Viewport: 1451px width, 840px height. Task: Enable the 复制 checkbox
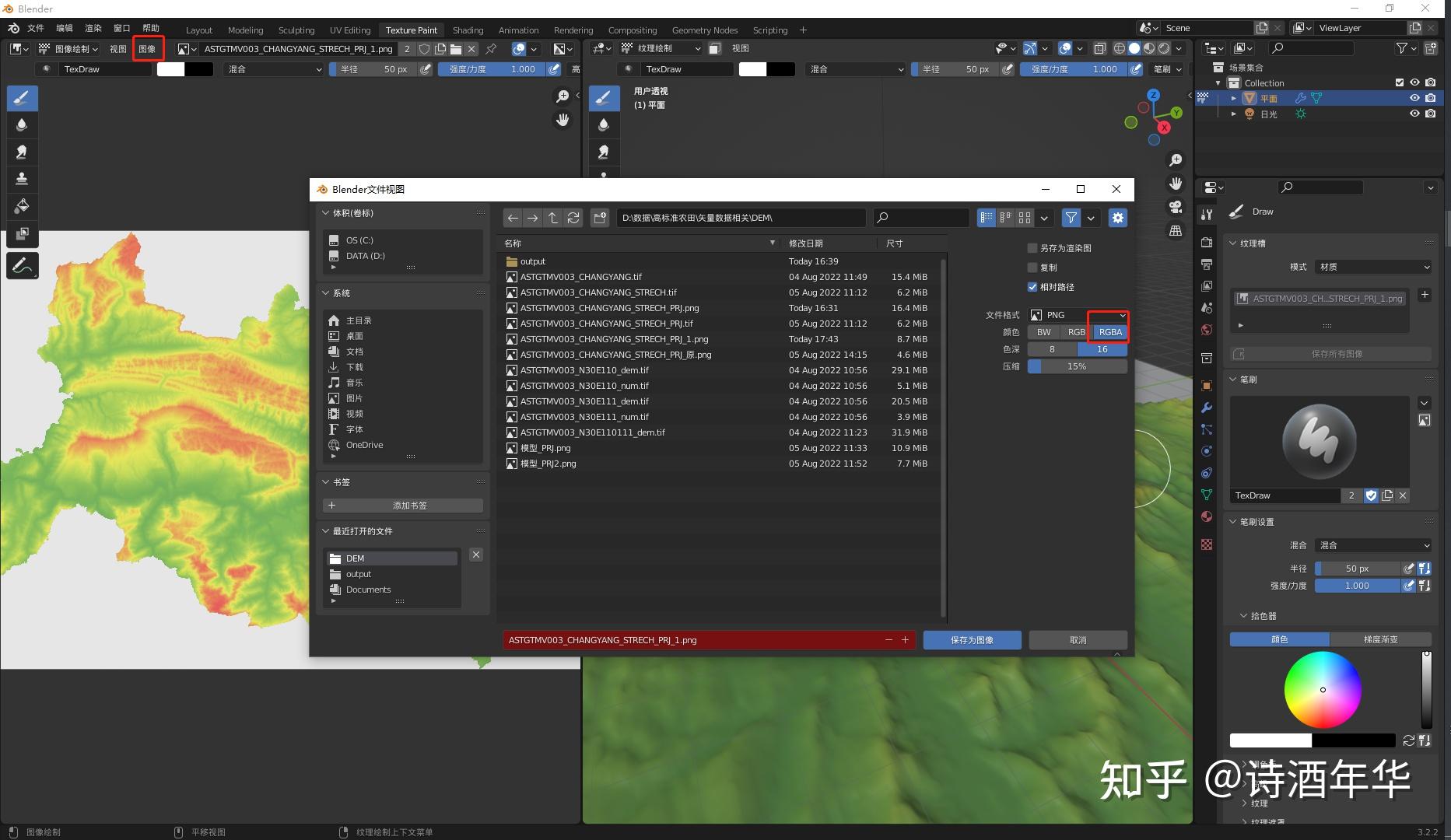pos(1032,268)
